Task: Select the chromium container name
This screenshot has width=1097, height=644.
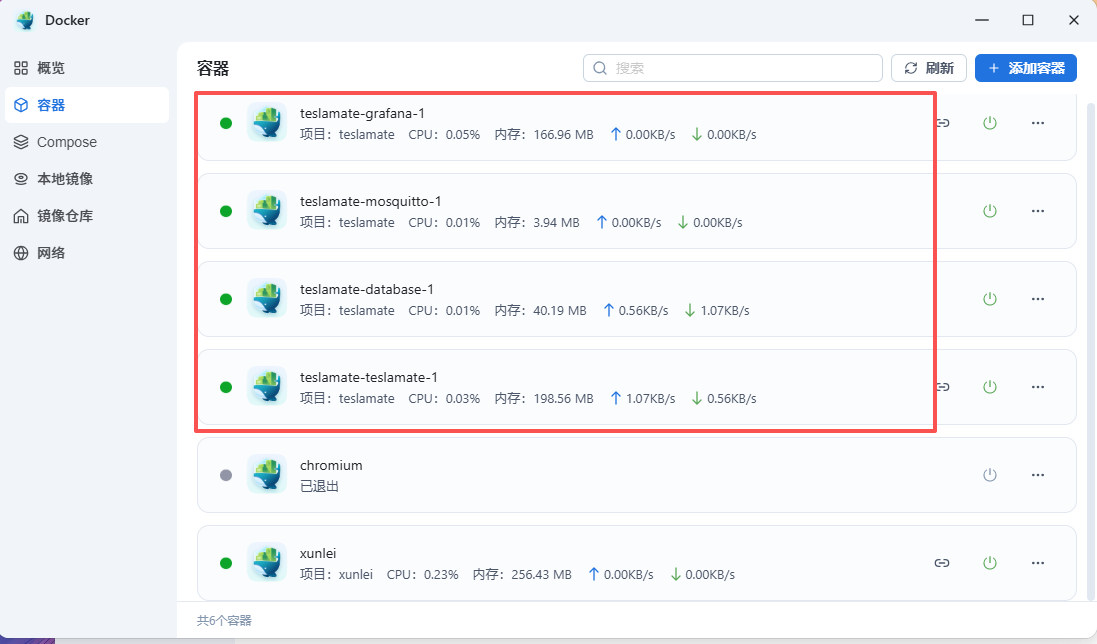Action: 331,466
